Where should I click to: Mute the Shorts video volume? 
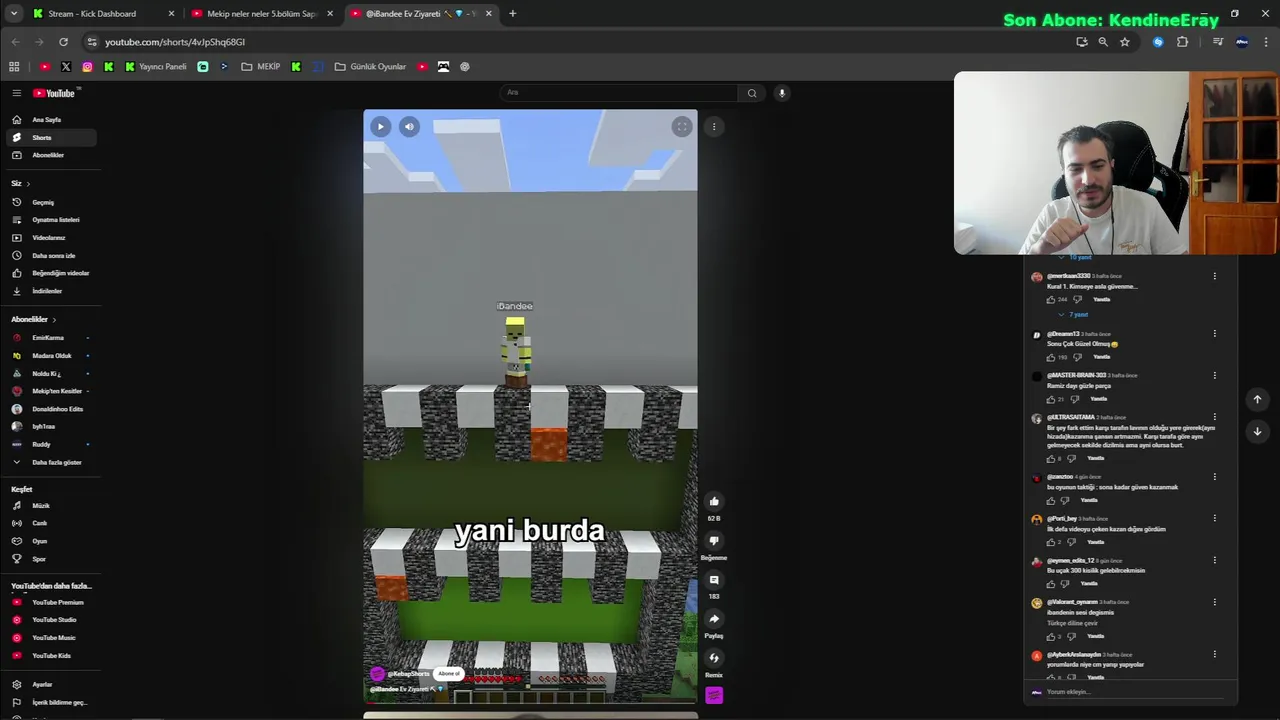pyautogui.click(x=409, y=126)
